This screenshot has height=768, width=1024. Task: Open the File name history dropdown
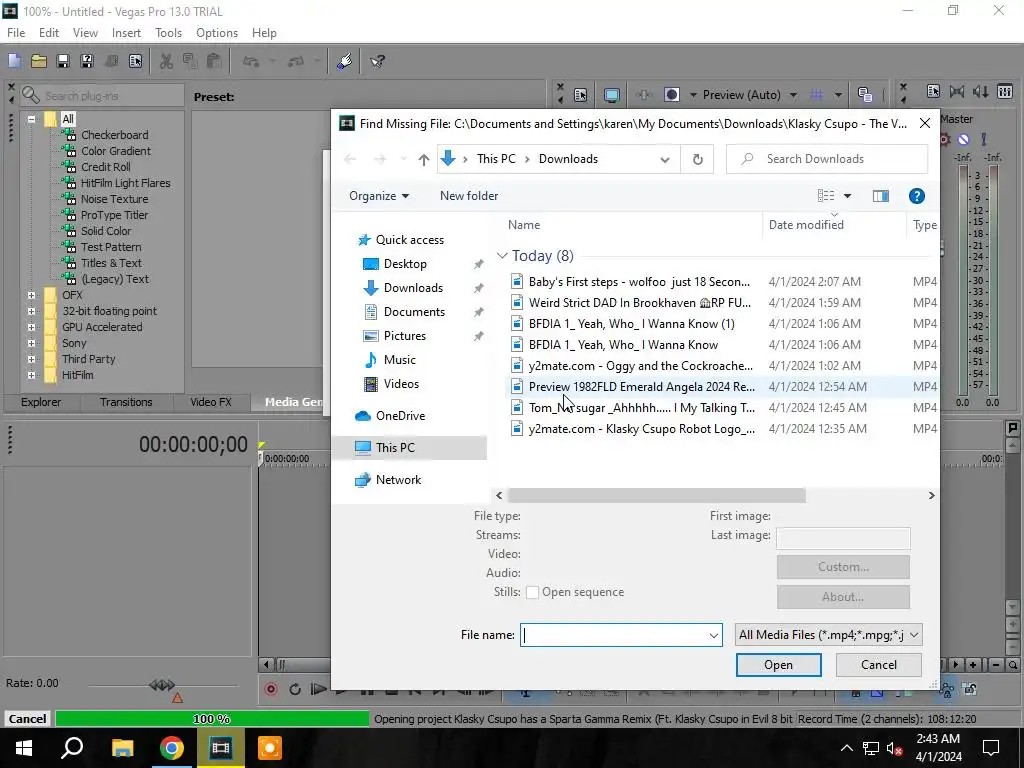(x=713, y=635)
